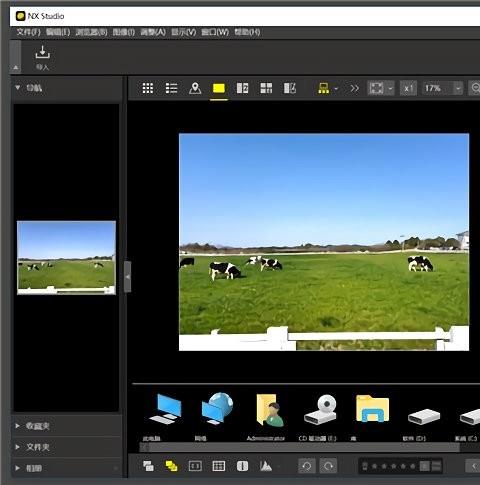Click the five-star rating strip

pos(393,466)
